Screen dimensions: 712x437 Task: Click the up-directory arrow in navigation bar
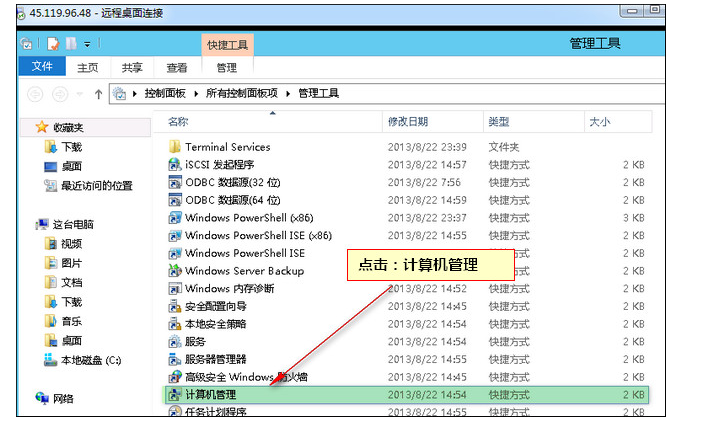(99, 94)
